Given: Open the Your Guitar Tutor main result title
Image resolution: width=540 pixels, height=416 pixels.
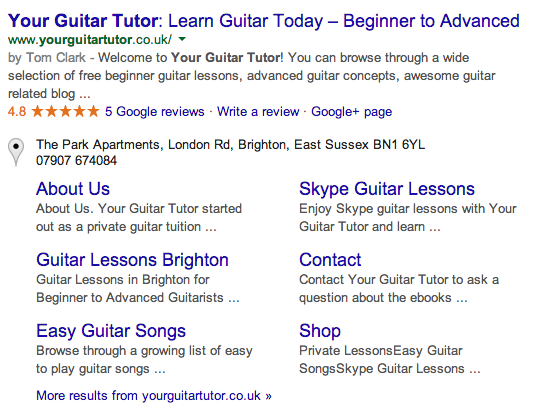Looking at the screenshot, I should [x=264, y=21].
